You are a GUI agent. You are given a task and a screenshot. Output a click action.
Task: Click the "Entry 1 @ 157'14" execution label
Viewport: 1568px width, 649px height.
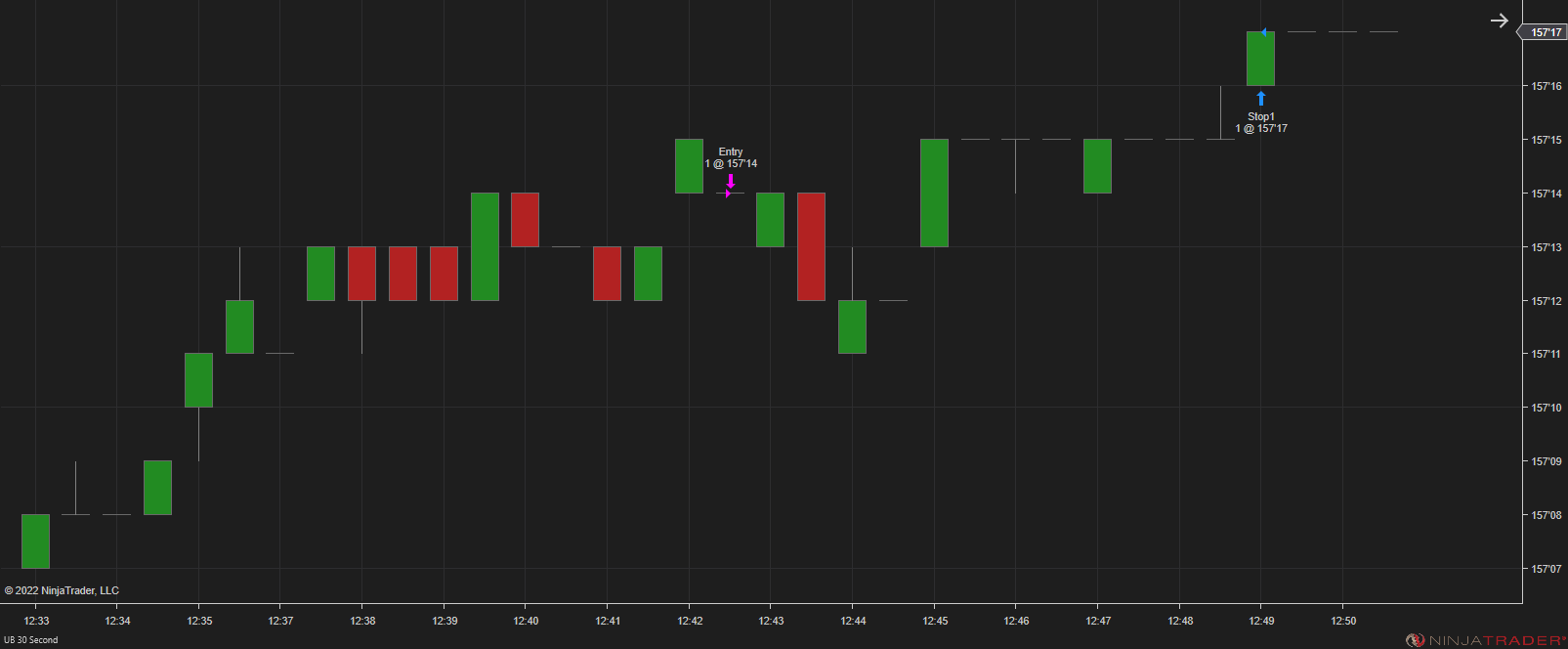coord(731,157)
